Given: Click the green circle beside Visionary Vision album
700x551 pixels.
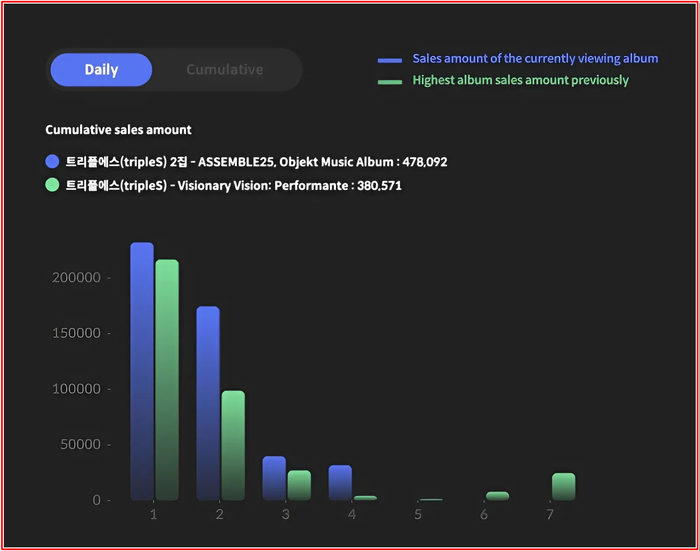Looking at the screenshot, I should click(x=52, y=184).
